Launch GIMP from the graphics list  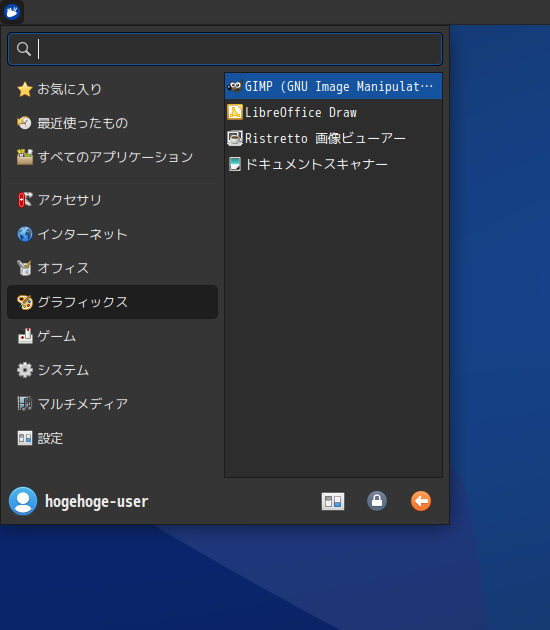tap(333, 86)
